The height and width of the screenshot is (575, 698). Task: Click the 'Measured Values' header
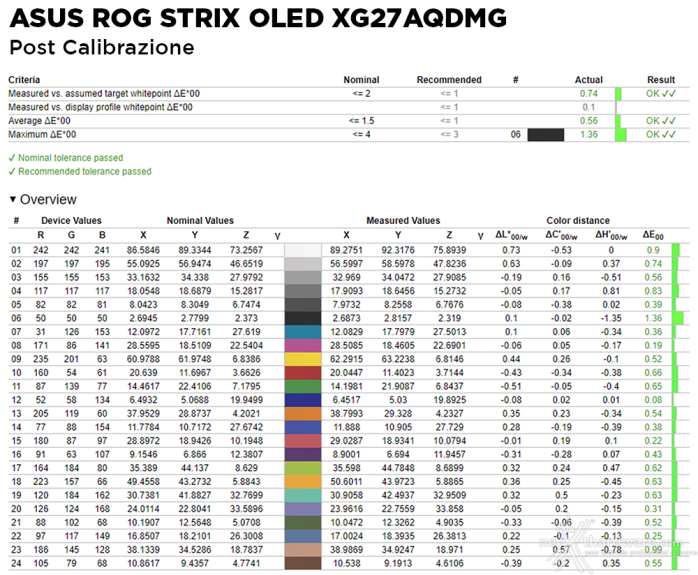point(403,220)
